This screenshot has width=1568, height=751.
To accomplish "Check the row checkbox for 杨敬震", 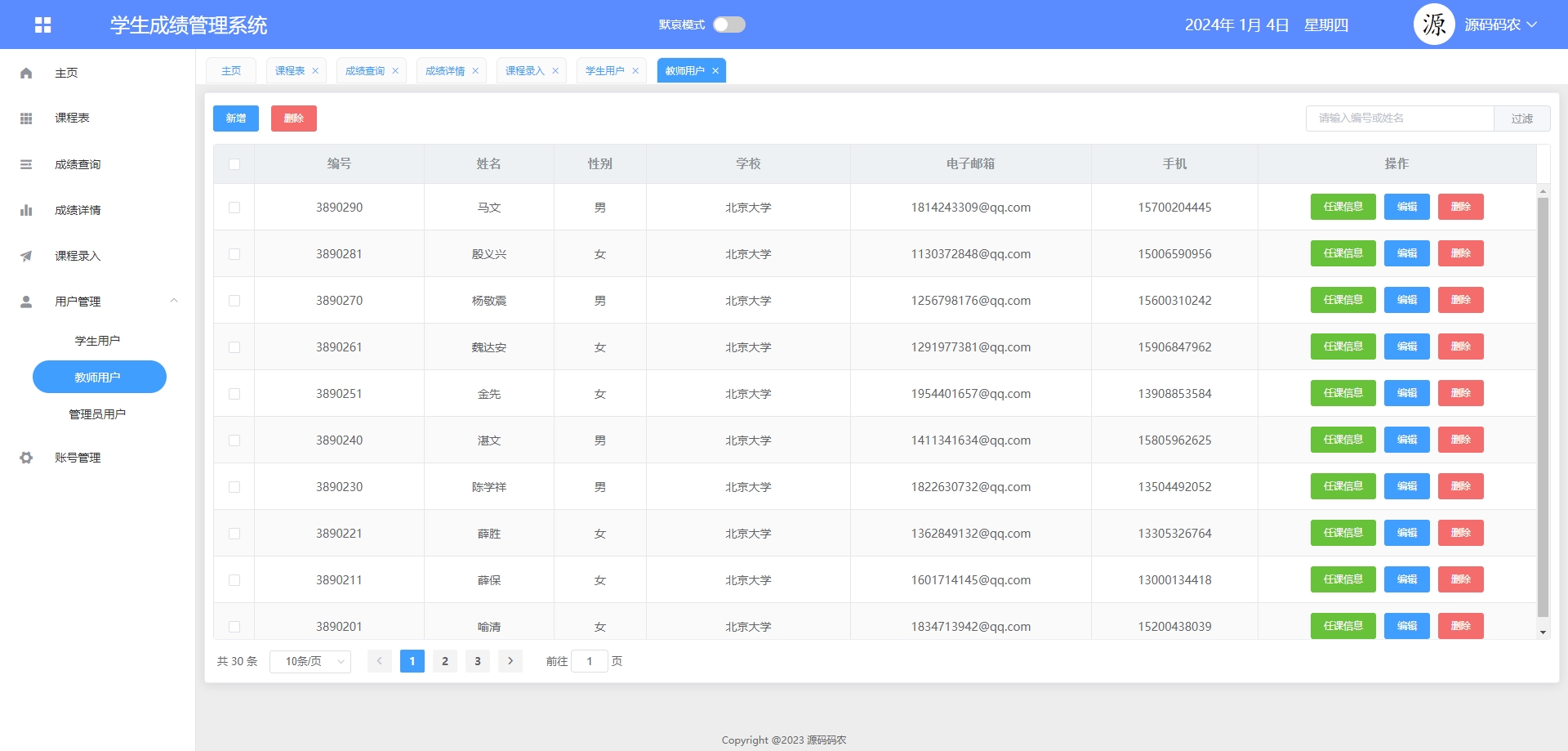I will point(234,301).
